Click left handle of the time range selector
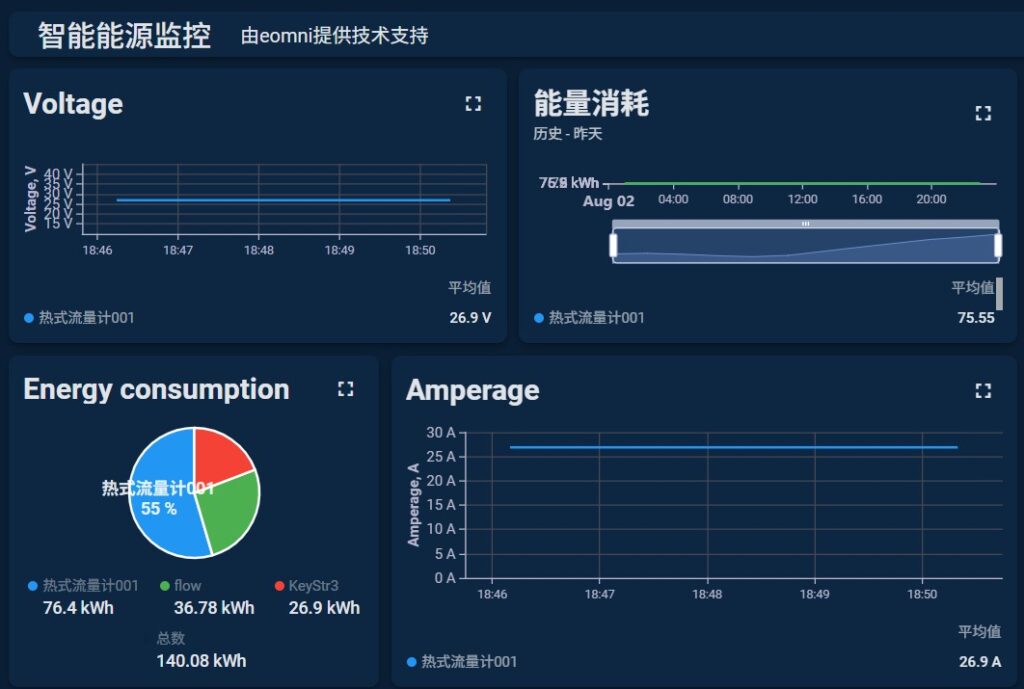Image resolution: width=1024 pixels, height=689 pixels. tap(614, 245)
